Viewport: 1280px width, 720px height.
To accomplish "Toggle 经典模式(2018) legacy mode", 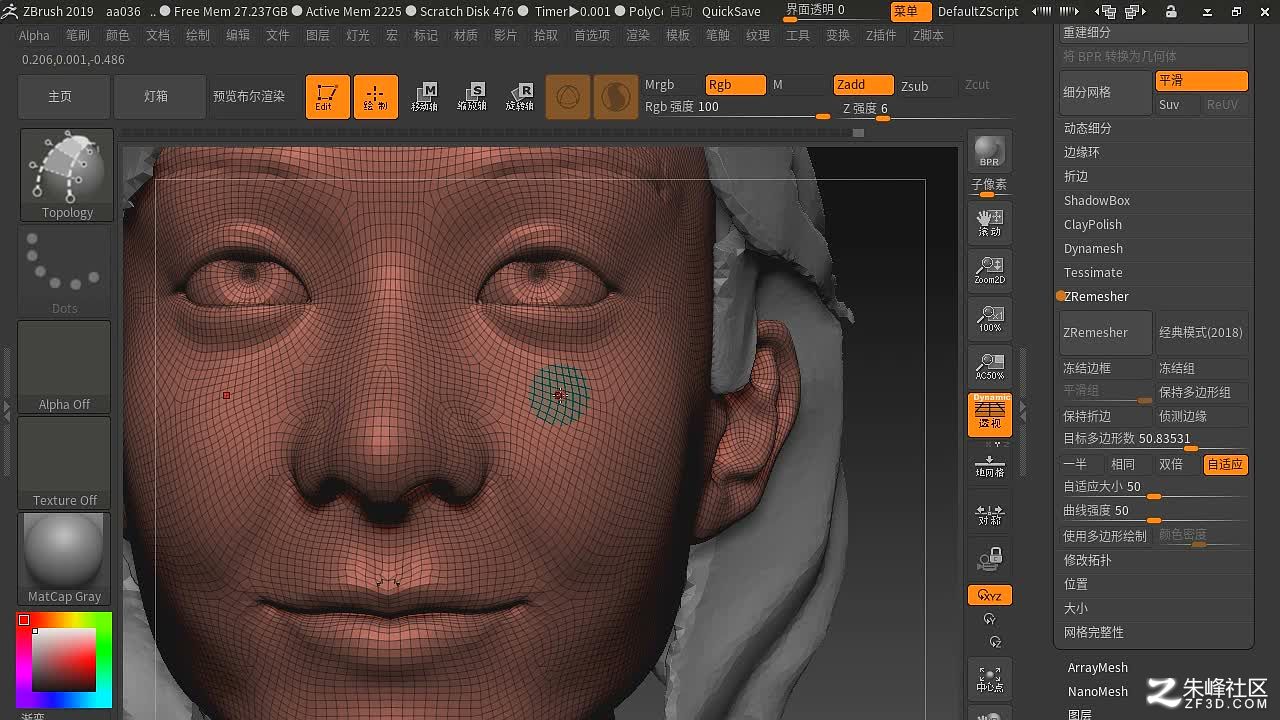I will [x=1201, y=333].
